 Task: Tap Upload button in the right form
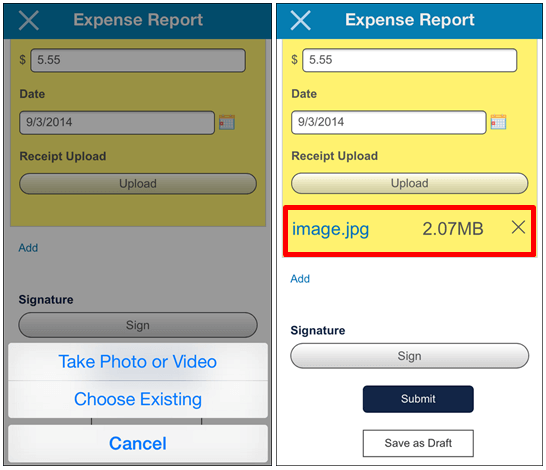tap(410, 183)
